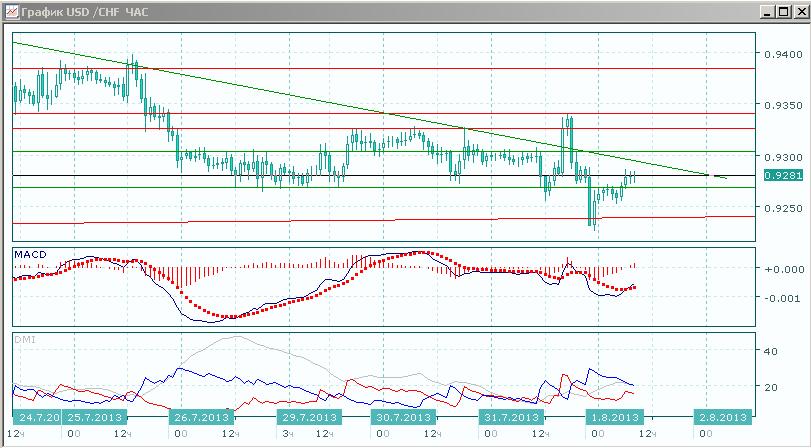The height and width of the screenshot is (448, 811).
Task: Minimize the USD/CHF chart window
Action: (x=769, y=11)
